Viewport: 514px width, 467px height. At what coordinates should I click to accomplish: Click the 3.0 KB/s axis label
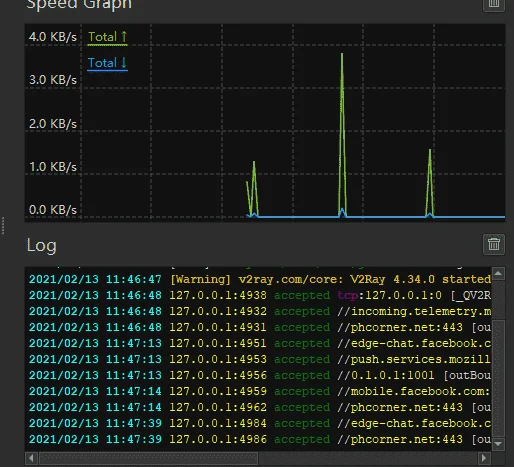coord(53,80)
